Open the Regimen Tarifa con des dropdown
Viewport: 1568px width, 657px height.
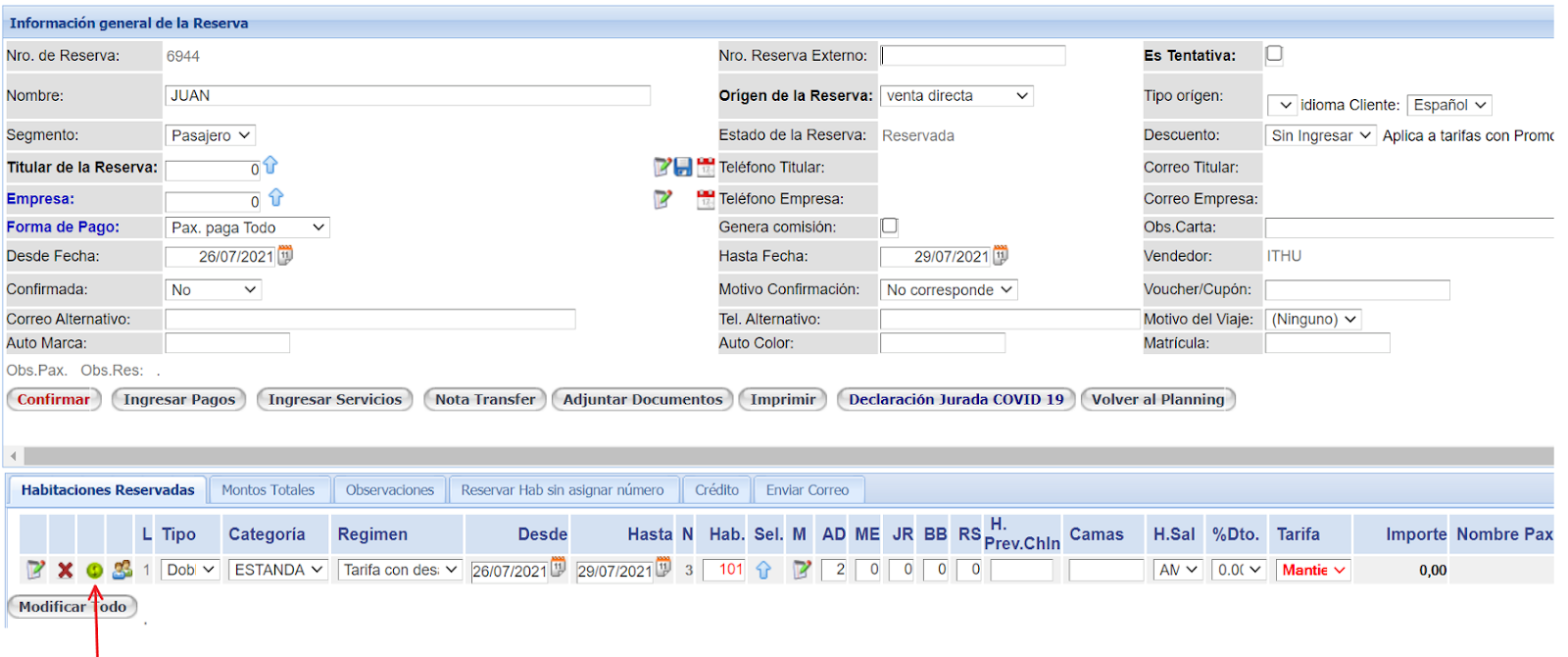[x=400, y=570]
